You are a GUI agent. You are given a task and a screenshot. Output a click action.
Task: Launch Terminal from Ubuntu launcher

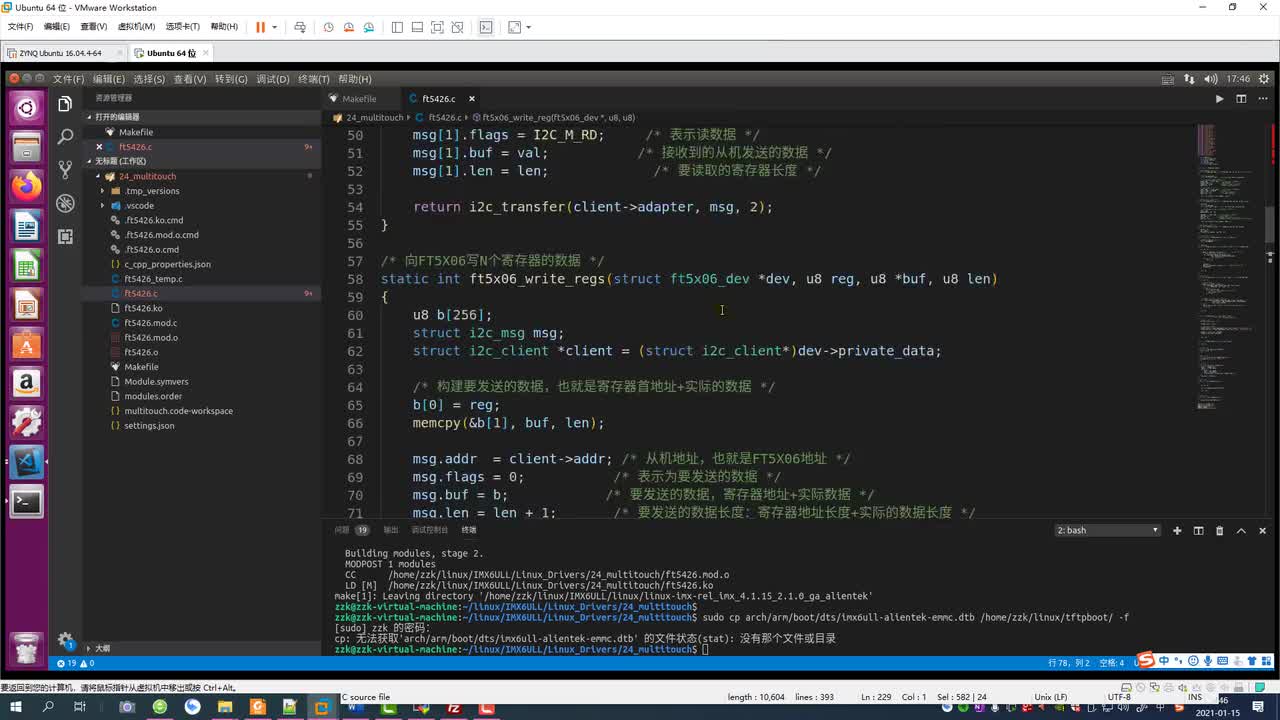[26, 501]
